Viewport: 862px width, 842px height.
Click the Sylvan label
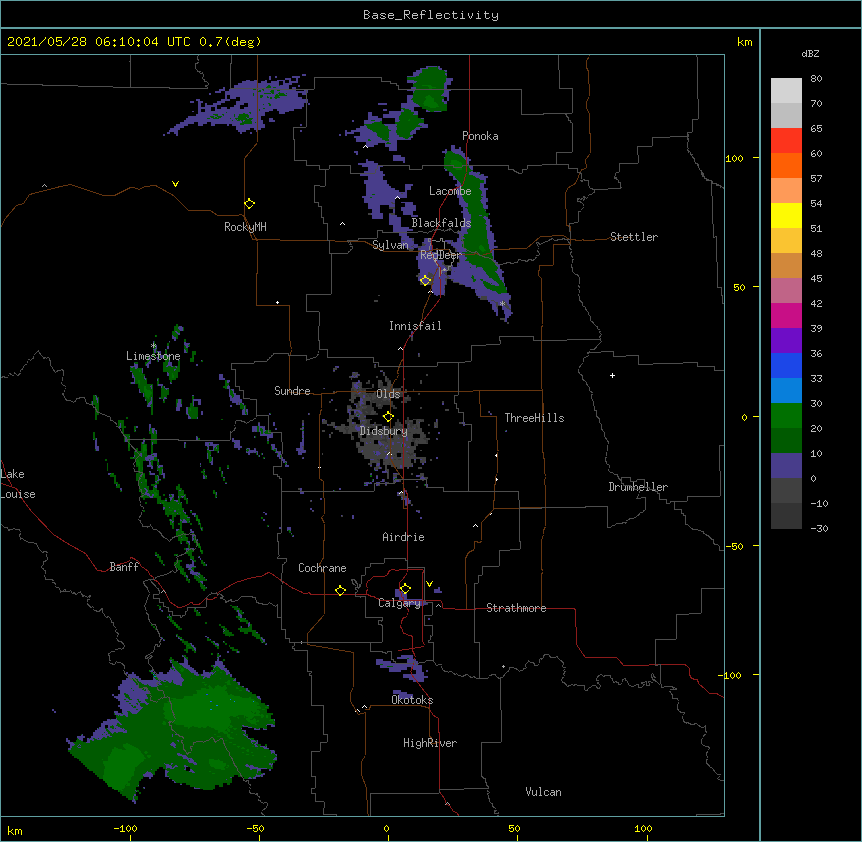(x=390, y=245)
